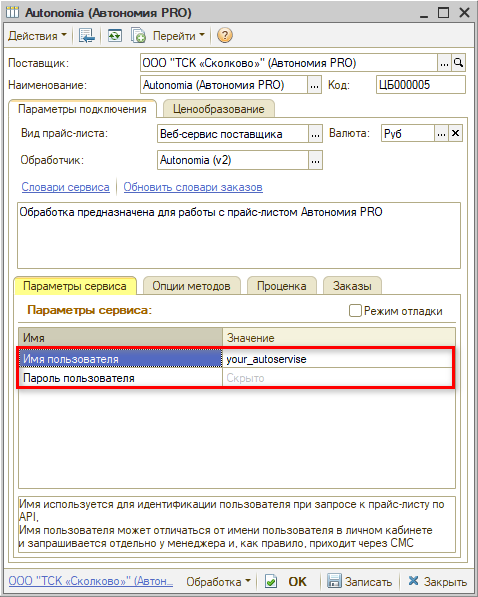Image resolution: width=478 pixels, height=597 pixels.
Task: Open the Опции методов tab
Action: click(192, 286)
